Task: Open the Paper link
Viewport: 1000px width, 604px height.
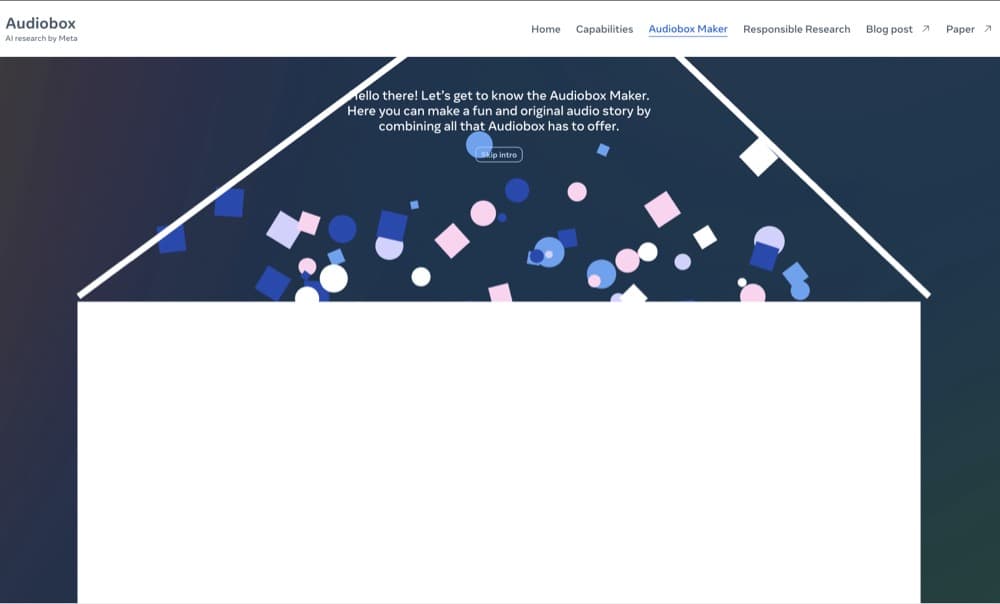Action: (961, 29)
